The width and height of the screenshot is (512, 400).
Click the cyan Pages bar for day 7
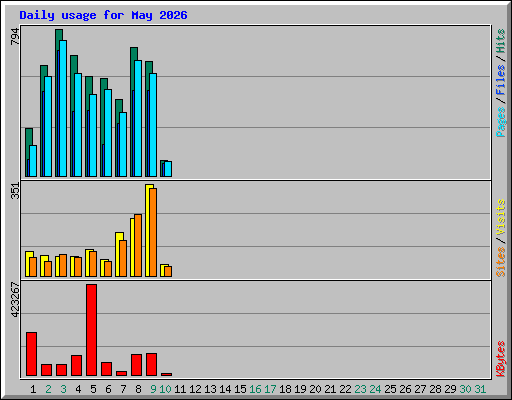[x=123, y=144]
